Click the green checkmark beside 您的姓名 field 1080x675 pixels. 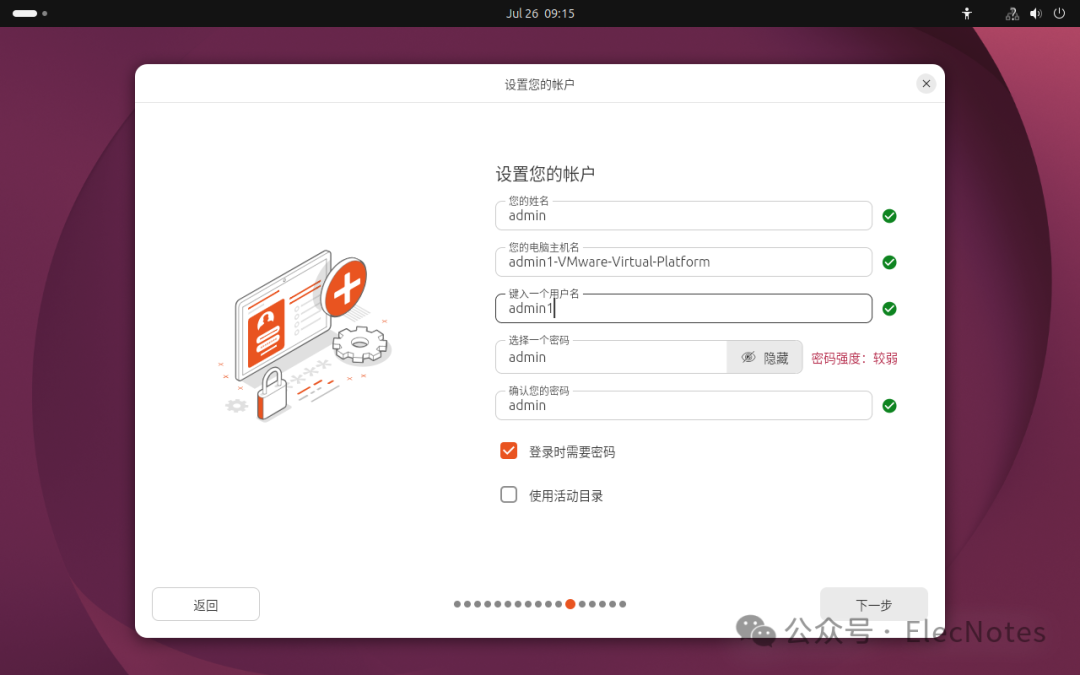click(889, 216)
